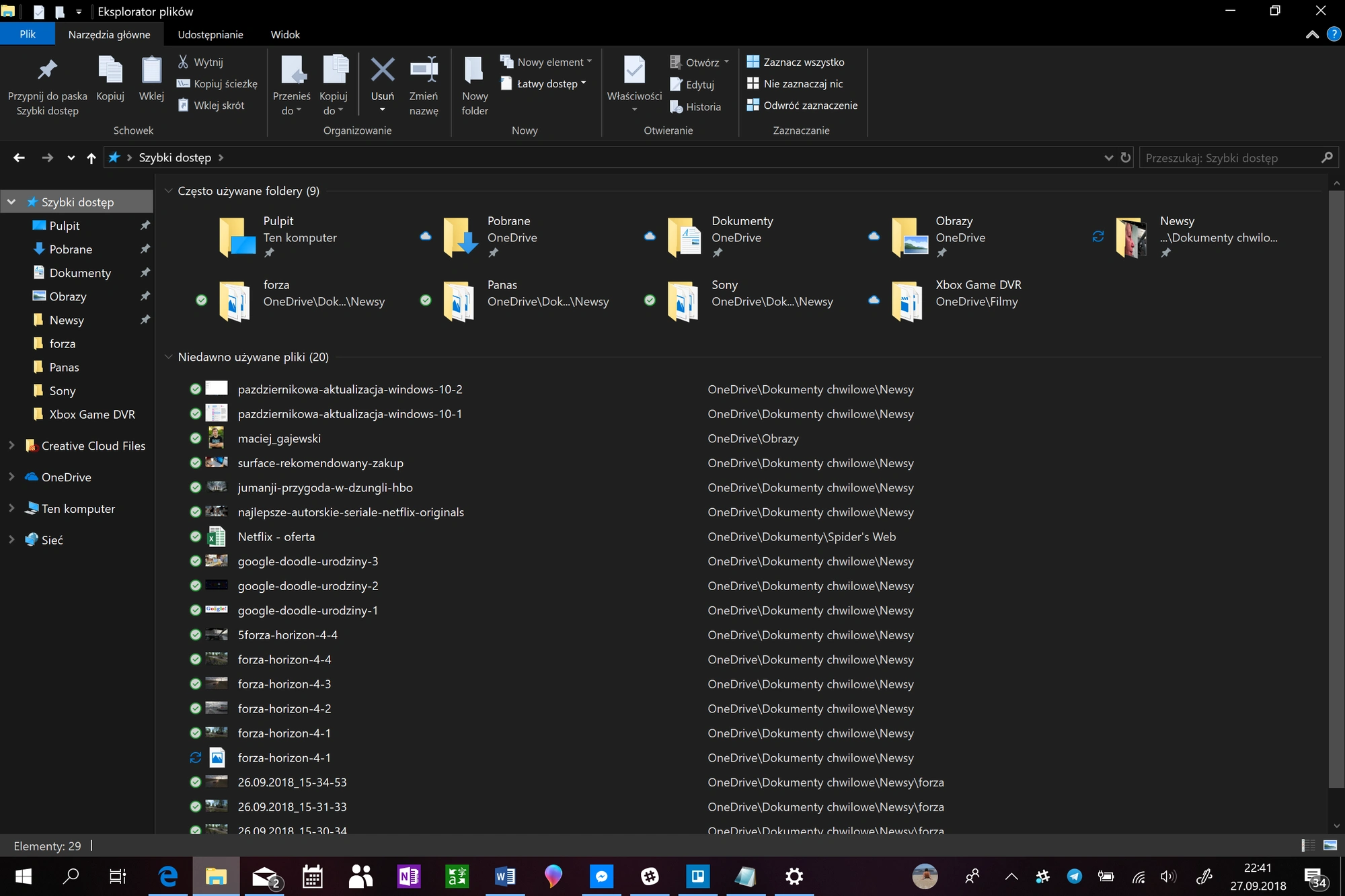Click the Właściwości properties icon
This screenshot has height=896, width=1345.
coord(634,70)
